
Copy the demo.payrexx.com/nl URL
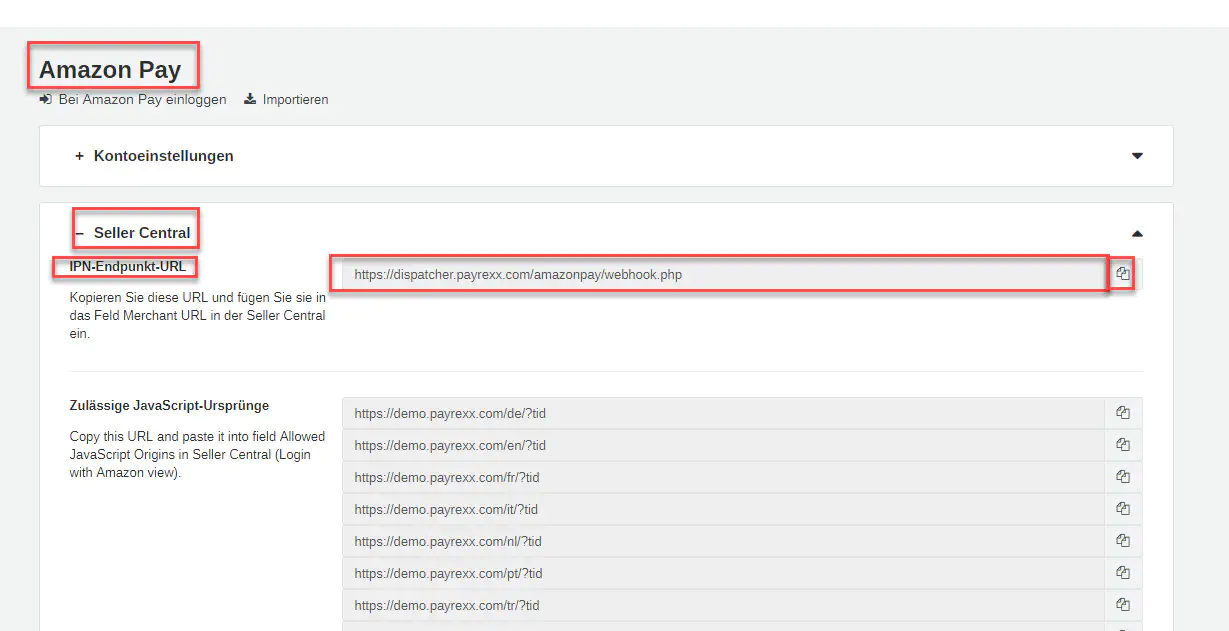pos(1123,541)
